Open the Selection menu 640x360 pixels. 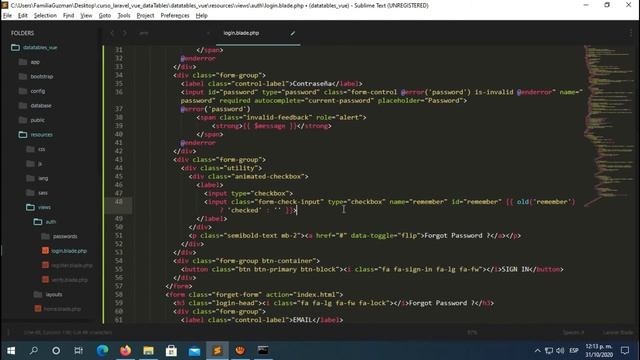45,16
